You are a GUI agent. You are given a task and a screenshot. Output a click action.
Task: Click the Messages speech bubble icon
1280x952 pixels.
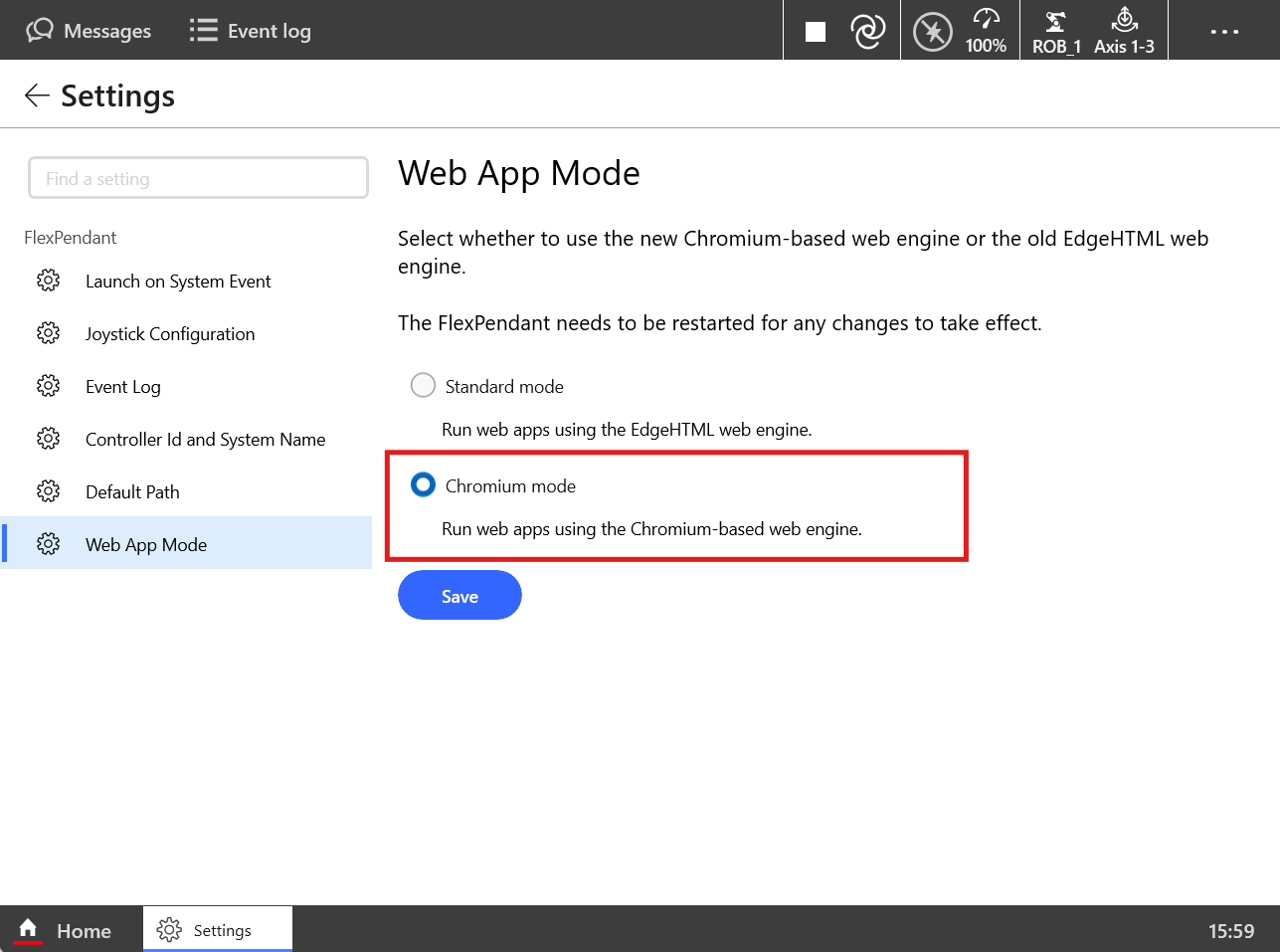40,30
